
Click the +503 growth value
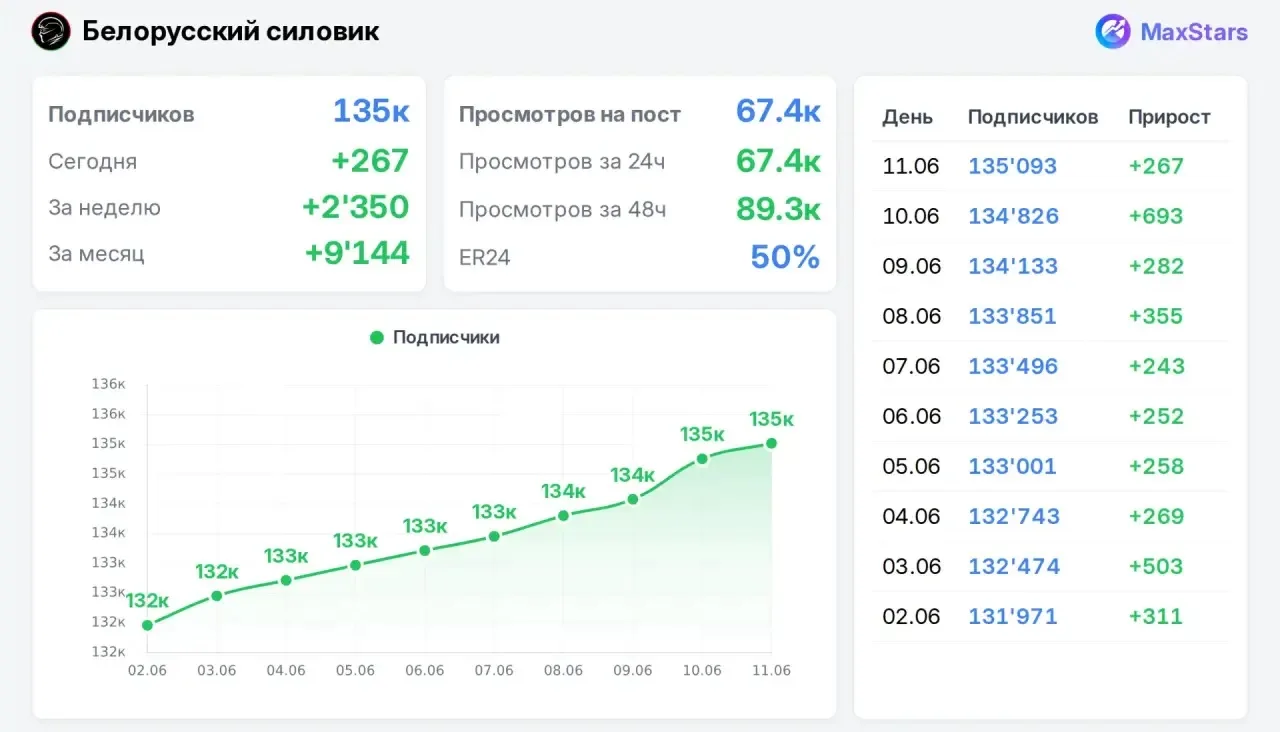point(1156,566)
